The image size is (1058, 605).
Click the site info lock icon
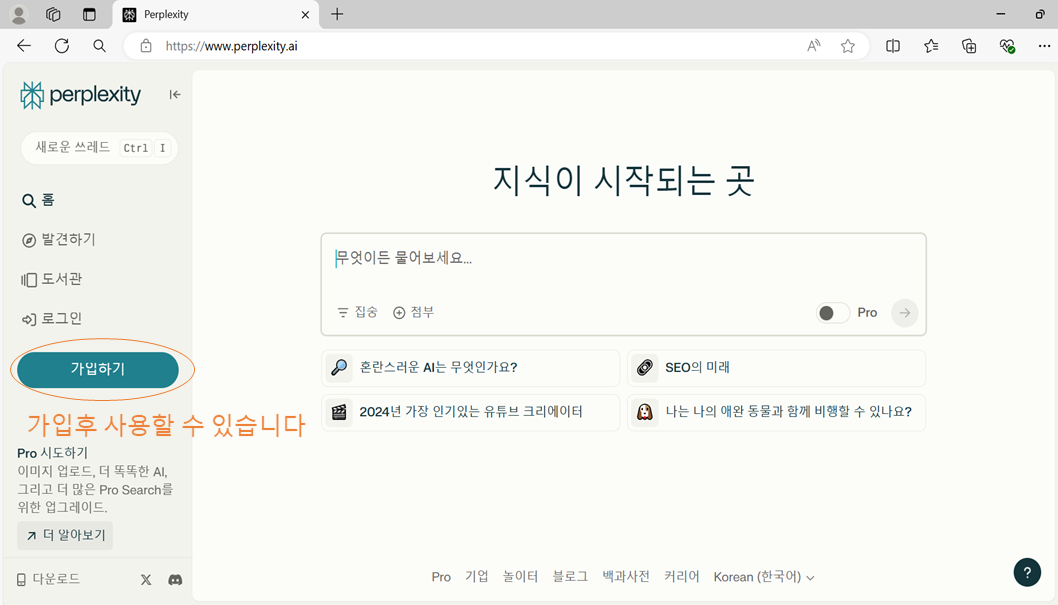(x=146, y=46)
